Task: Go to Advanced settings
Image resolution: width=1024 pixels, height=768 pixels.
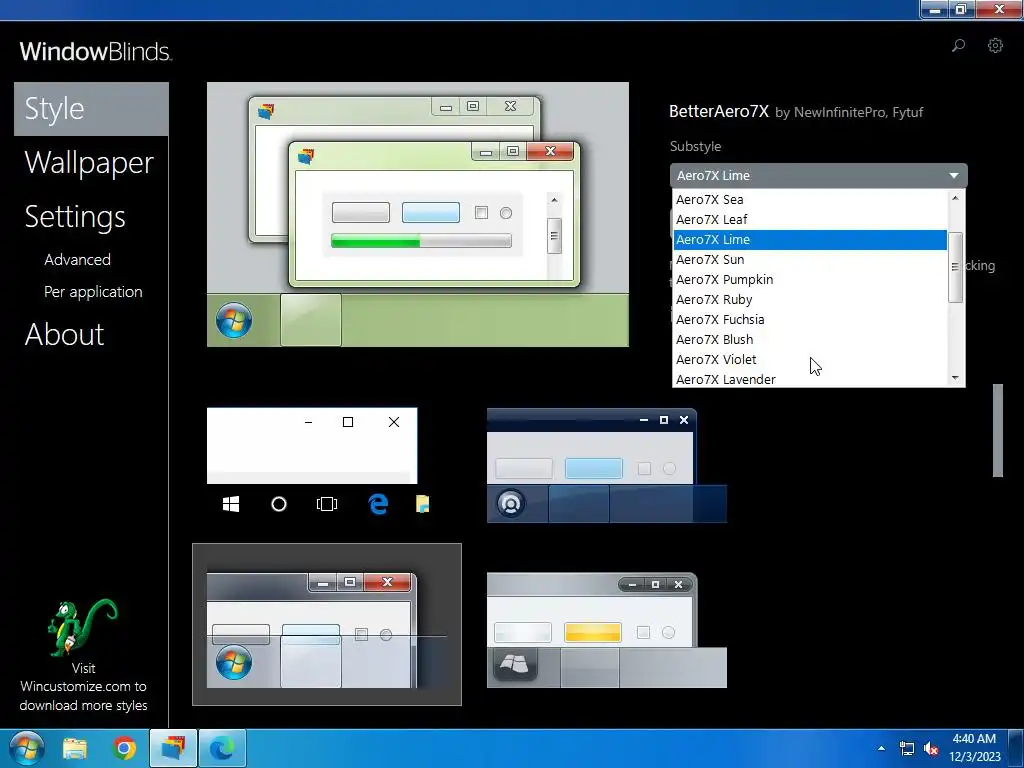Action: (77, 259)
